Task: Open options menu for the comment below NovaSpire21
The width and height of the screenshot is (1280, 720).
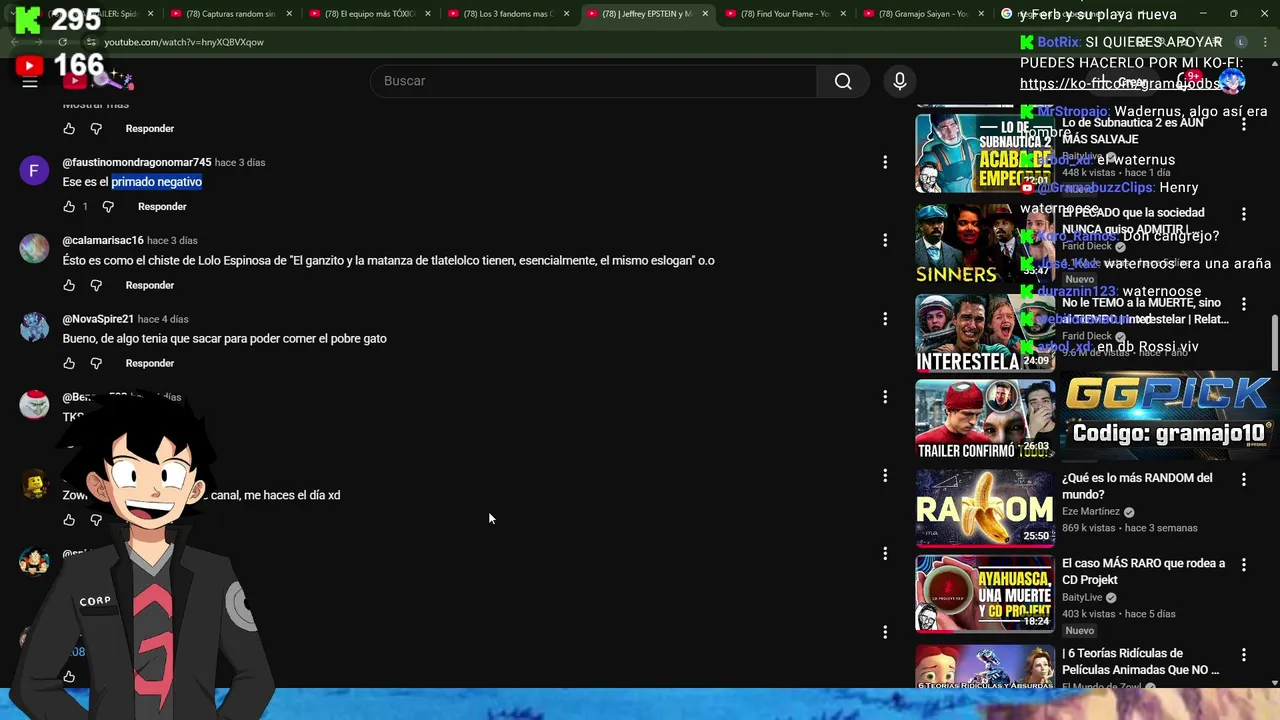Action: [x=885, y=397]
